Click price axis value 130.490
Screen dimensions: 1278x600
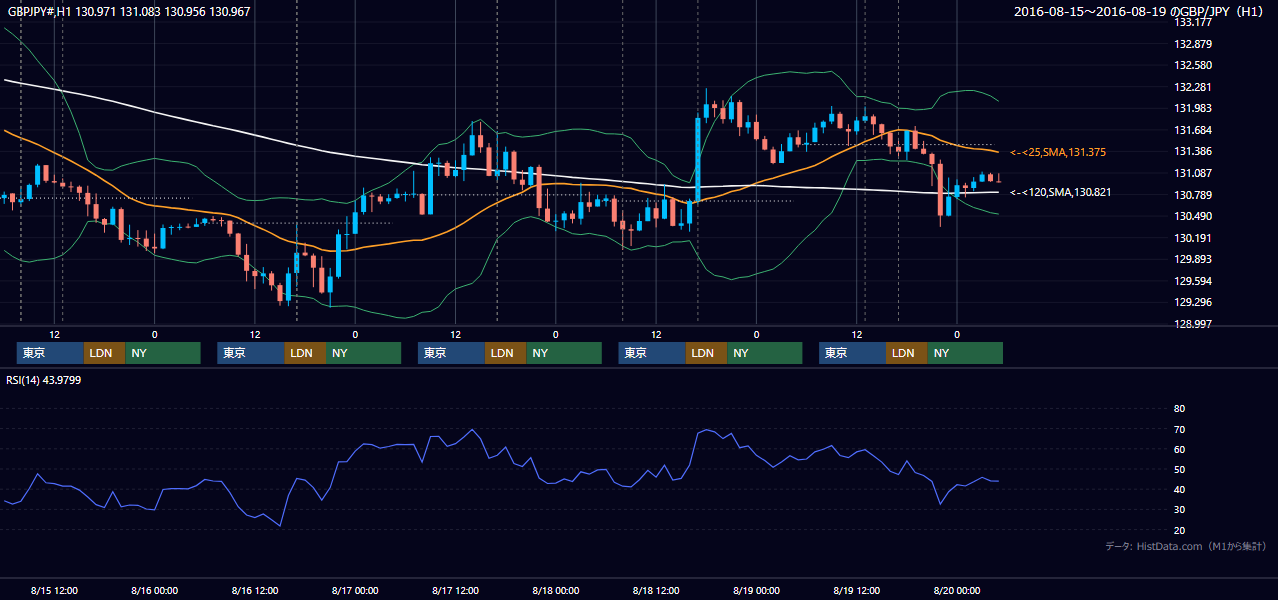(x=1193, y=216)
